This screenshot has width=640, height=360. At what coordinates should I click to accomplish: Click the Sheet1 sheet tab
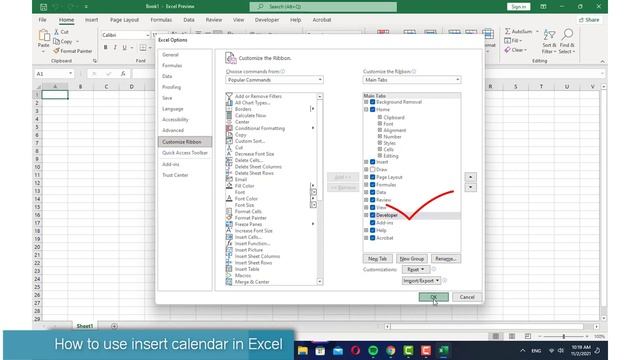85,326
